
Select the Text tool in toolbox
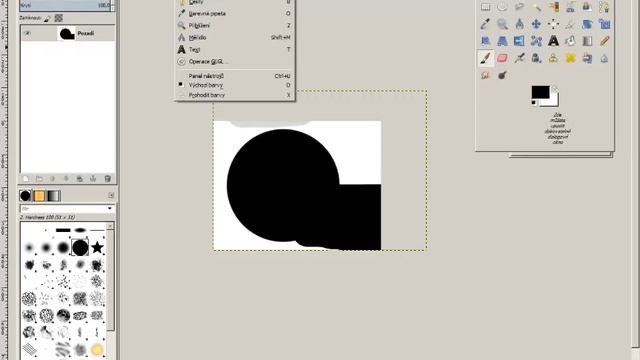553,41
